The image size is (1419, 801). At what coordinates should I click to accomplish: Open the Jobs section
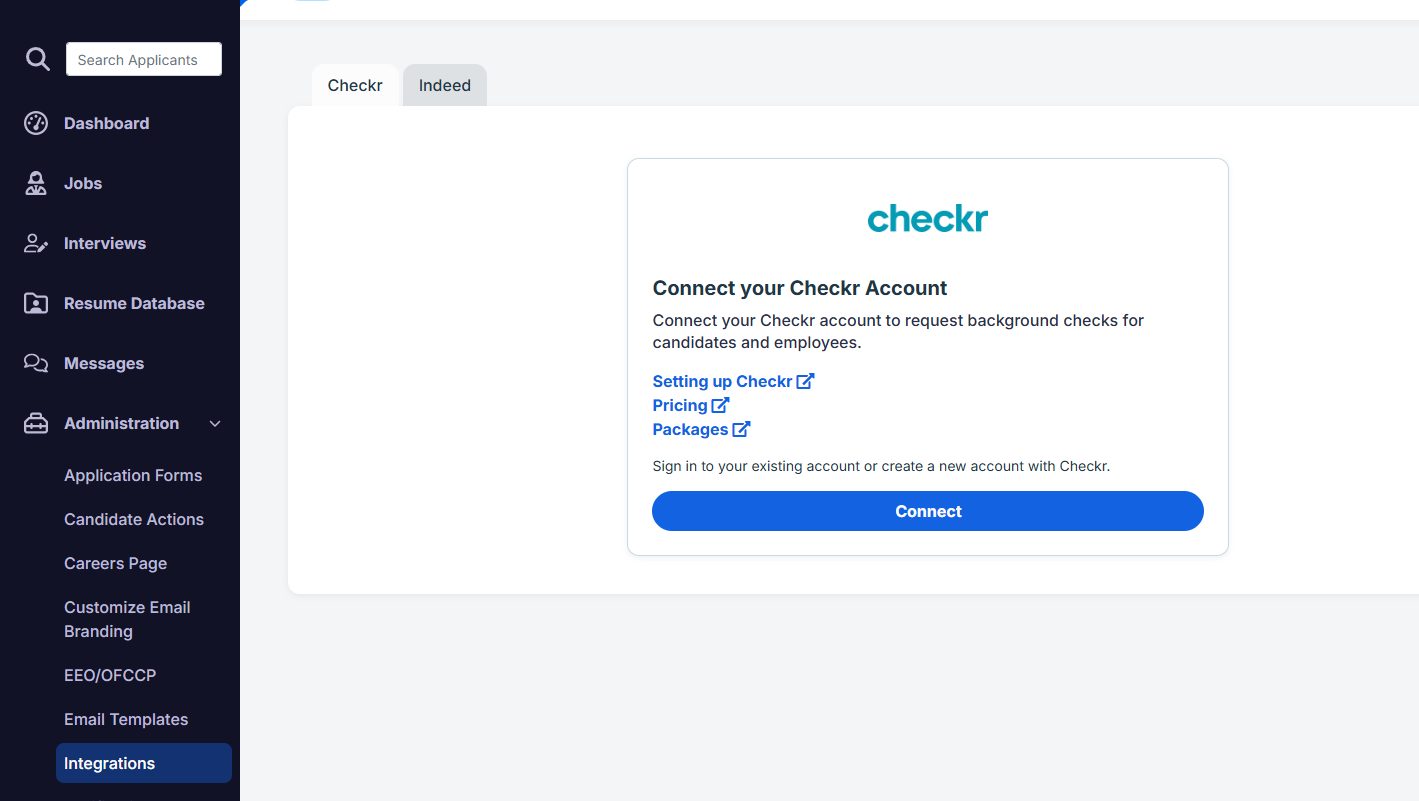click(x=83, y=183)
